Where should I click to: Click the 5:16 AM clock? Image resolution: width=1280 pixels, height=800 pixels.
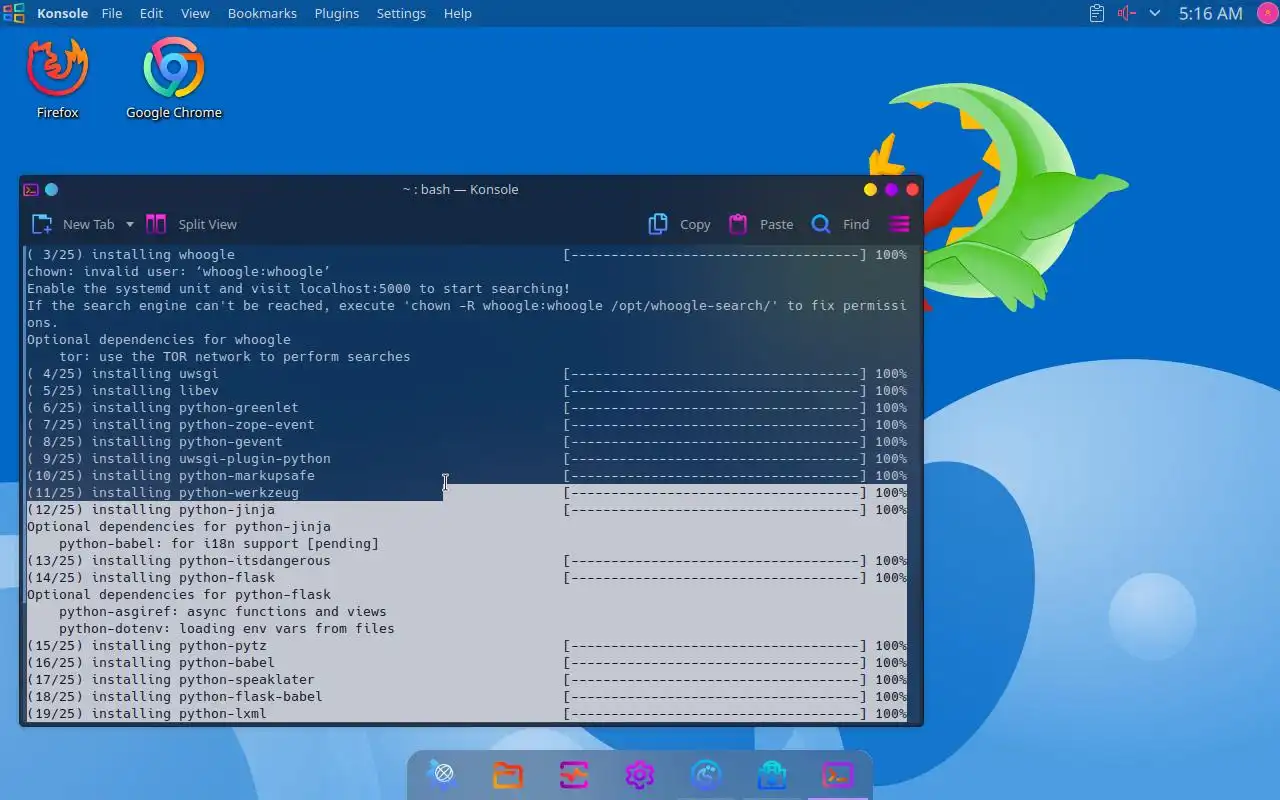tap(1210, 13)
